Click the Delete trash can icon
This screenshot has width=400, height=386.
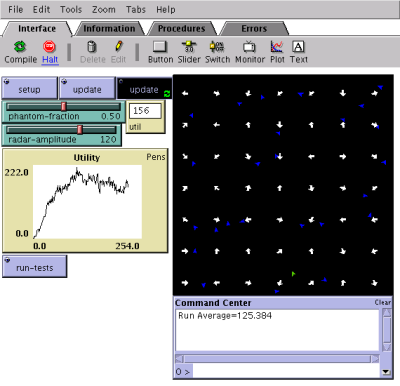pyautogui.click(x=92, y=47)
